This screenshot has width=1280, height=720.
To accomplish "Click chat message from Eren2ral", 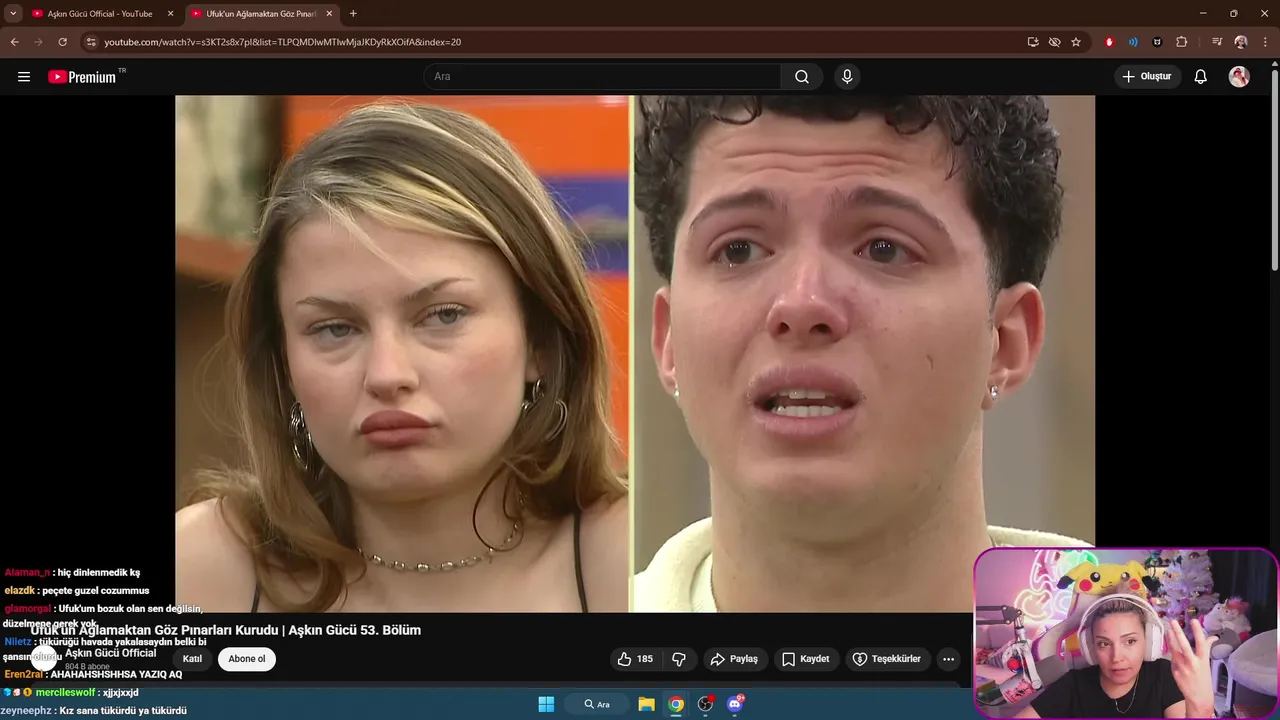I will coord(93,675).
